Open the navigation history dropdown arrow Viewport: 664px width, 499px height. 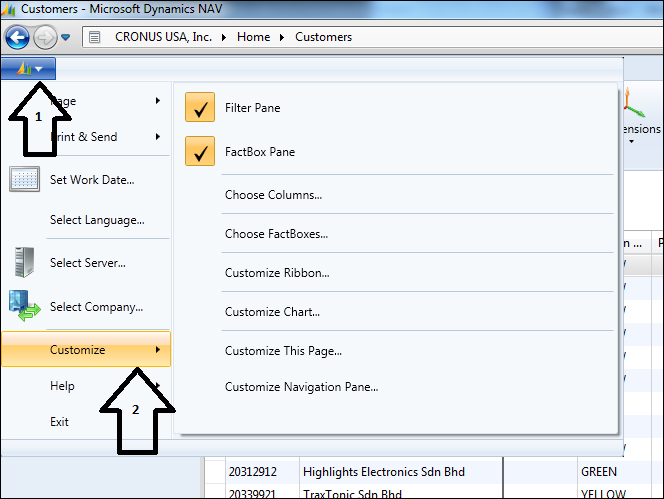[66, 38]
